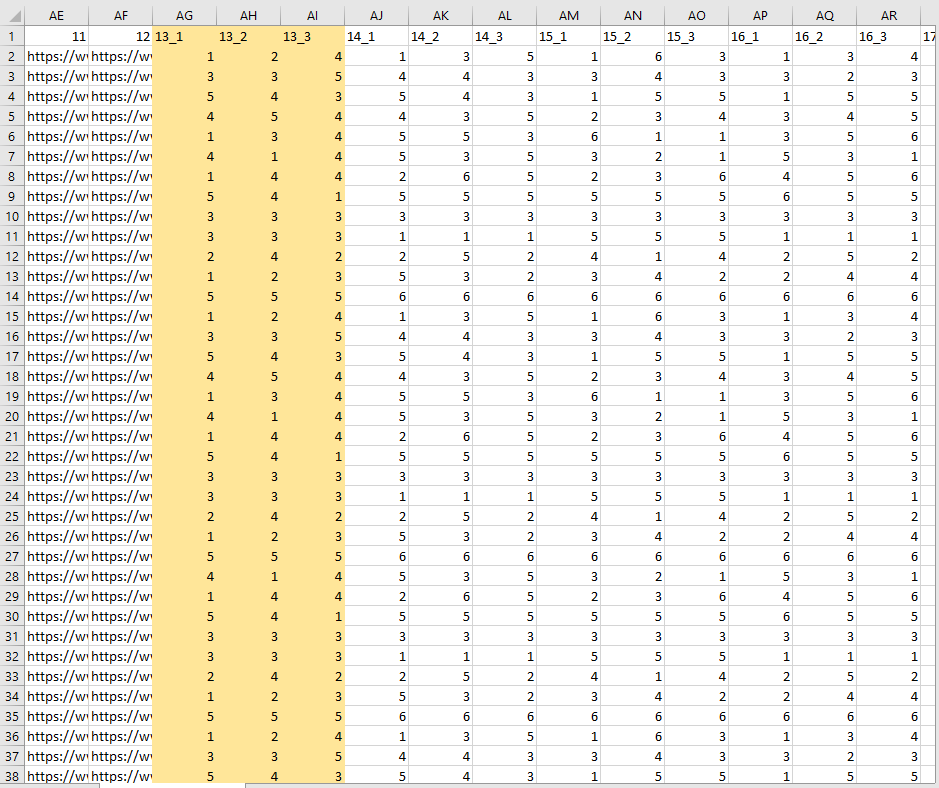
Task: Select the 15_1 header cell
Action: tap(568, 37)
